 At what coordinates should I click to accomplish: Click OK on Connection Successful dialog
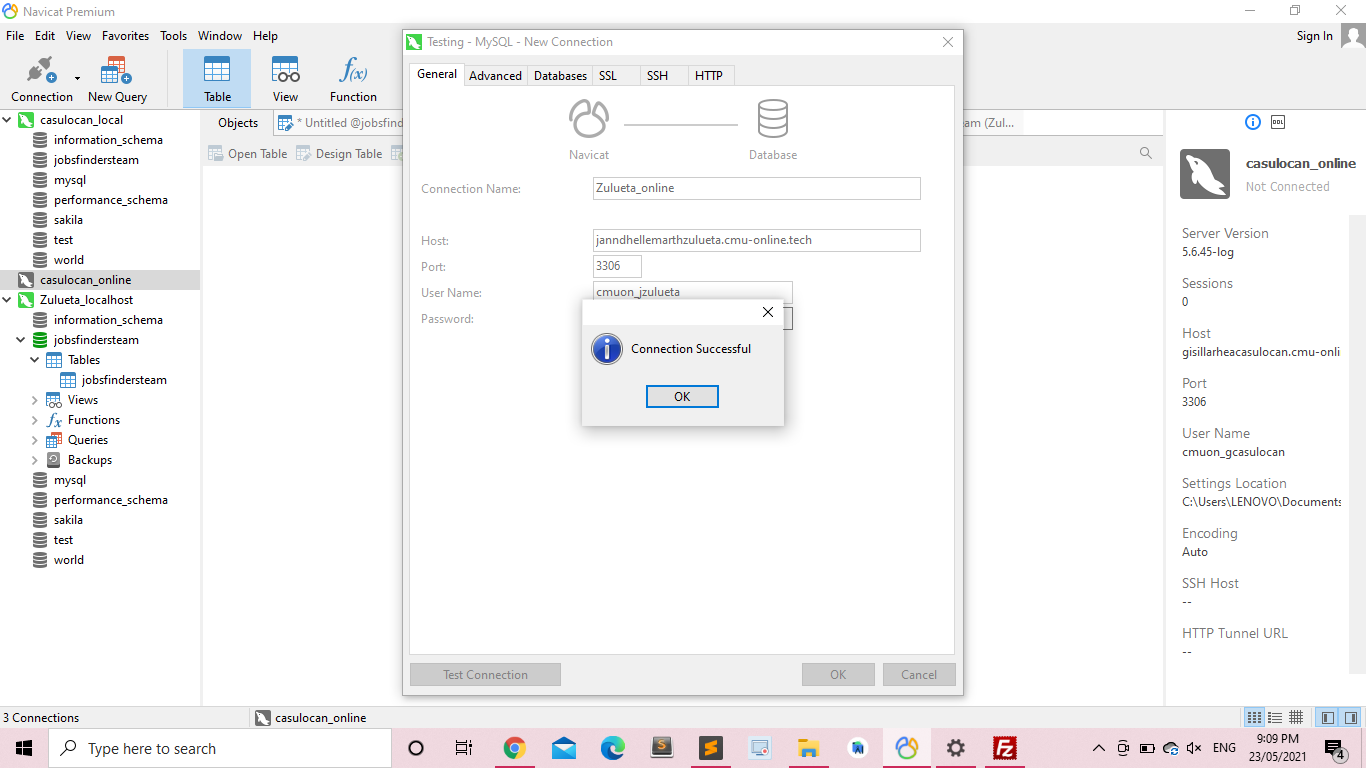click(x=682, y=397)
